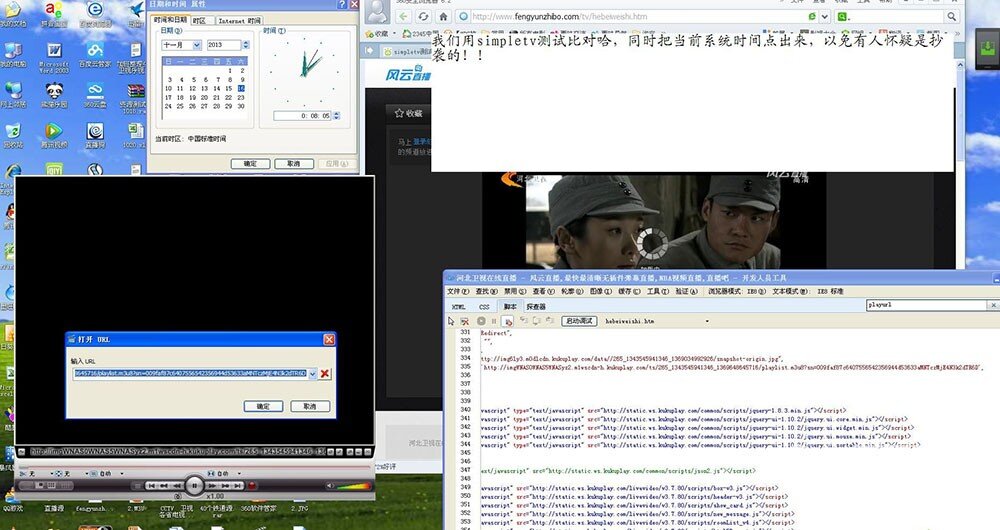Open 360云盘 desktop icon

point(95,94)
